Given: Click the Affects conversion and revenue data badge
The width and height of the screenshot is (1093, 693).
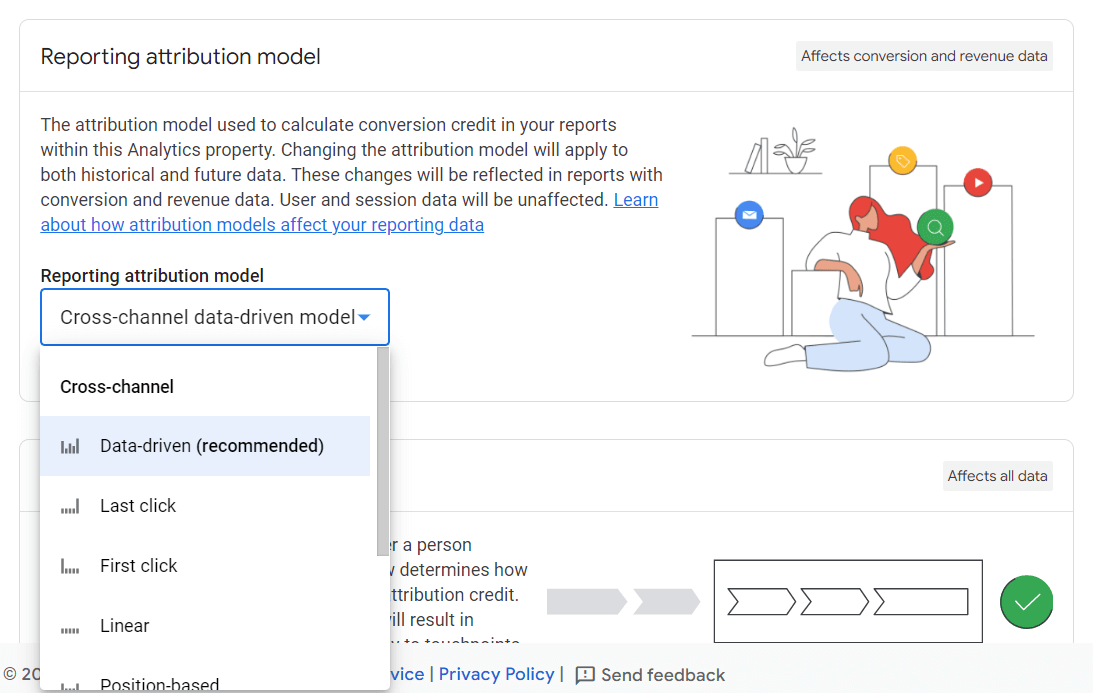Looking at the screenshot, I should tap(924, 56).
